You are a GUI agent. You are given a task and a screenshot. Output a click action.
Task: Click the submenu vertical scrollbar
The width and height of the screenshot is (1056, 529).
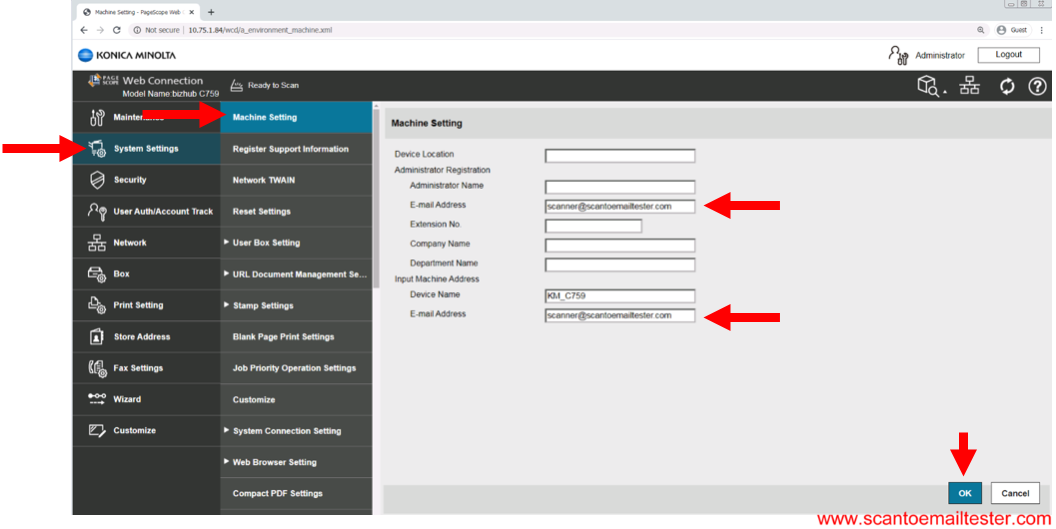376,200
